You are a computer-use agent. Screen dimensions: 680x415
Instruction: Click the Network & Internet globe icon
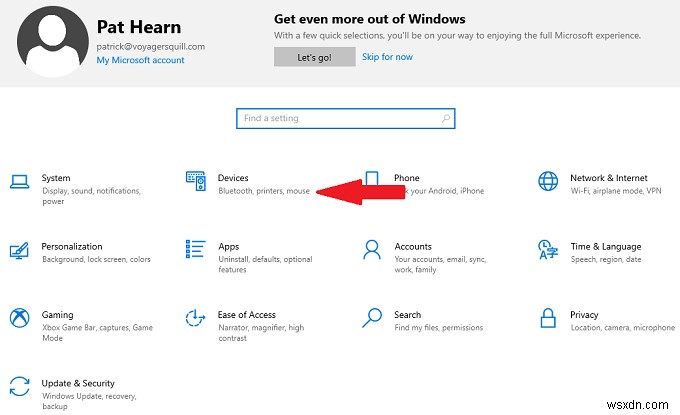548,181
